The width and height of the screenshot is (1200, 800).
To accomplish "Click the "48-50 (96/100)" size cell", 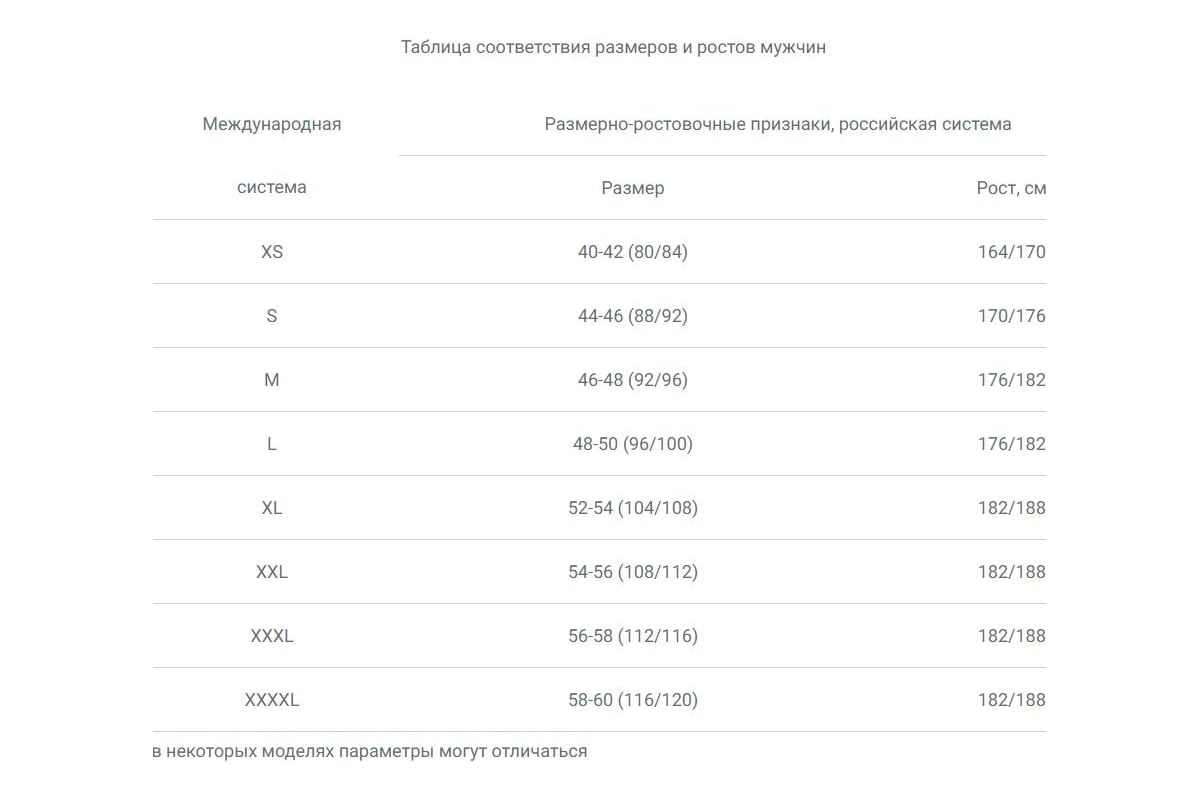I will [632, 444].
